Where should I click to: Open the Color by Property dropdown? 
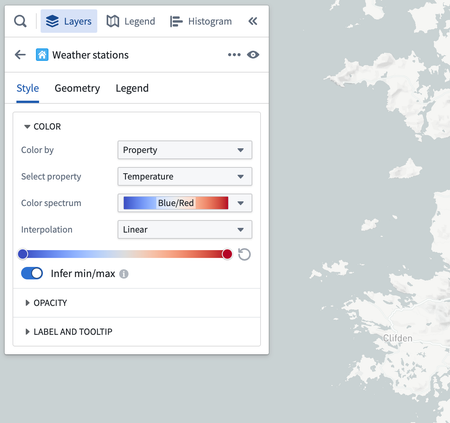[x=185, y=150]
